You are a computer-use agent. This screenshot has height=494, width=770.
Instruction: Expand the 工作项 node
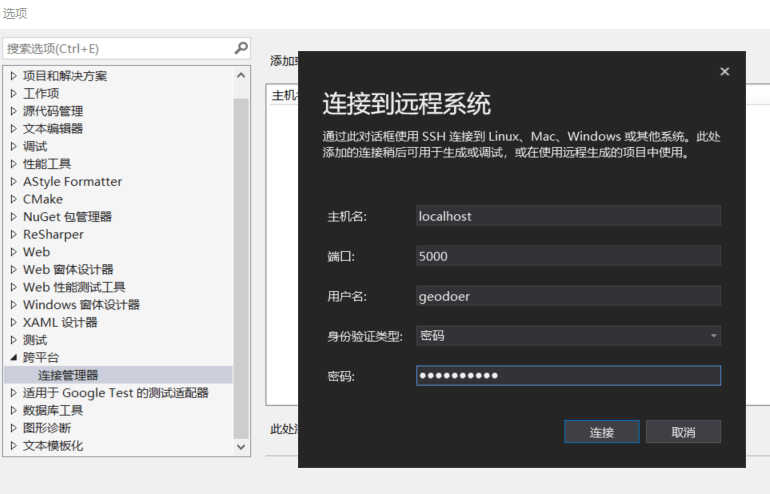[14, 93]
